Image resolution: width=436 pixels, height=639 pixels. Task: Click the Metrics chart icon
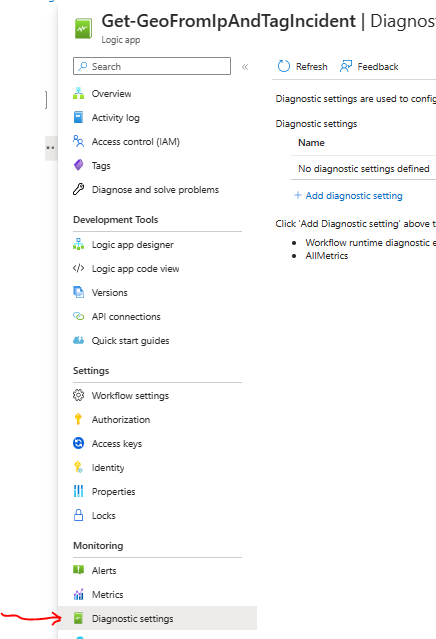(78, 594)
